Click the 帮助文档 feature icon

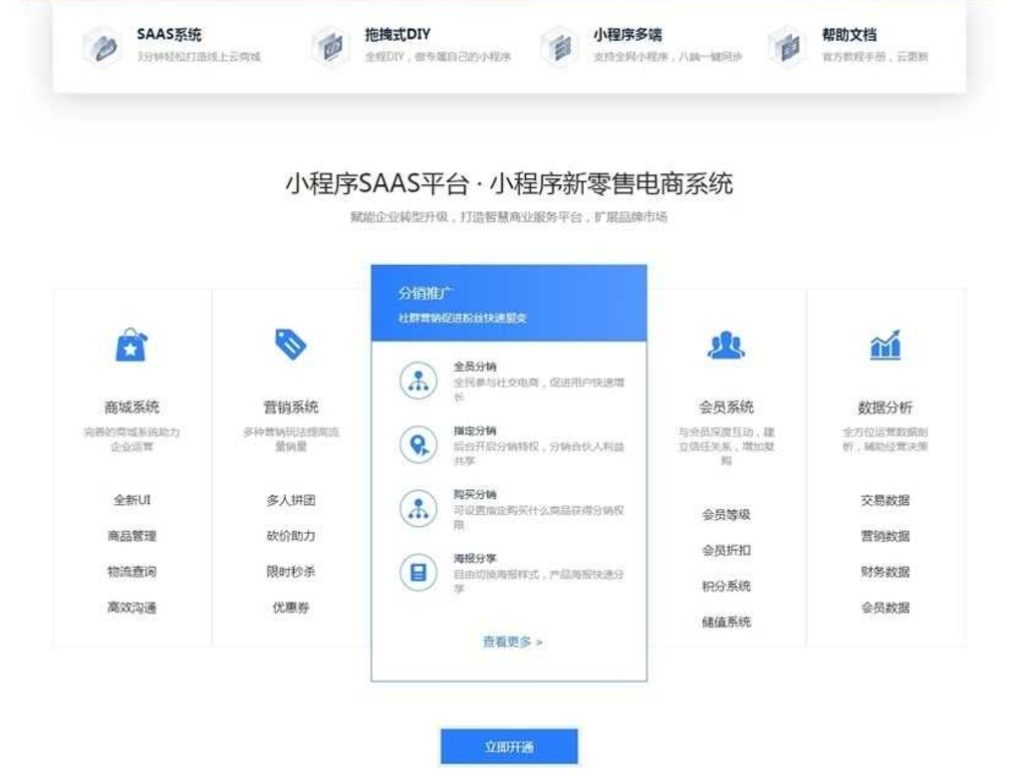(x=788, y=46)
